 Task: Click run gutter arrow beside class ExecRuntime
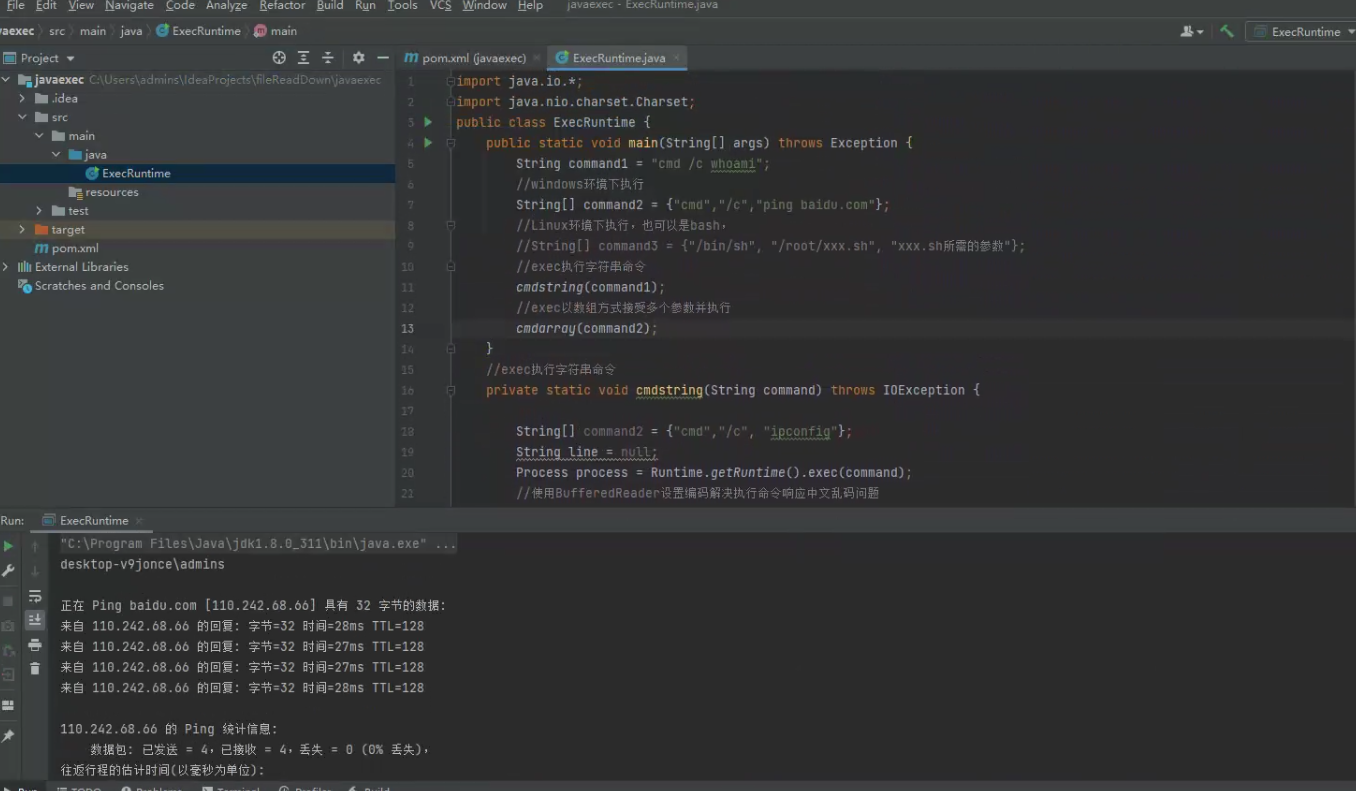(x=428, y=122)
